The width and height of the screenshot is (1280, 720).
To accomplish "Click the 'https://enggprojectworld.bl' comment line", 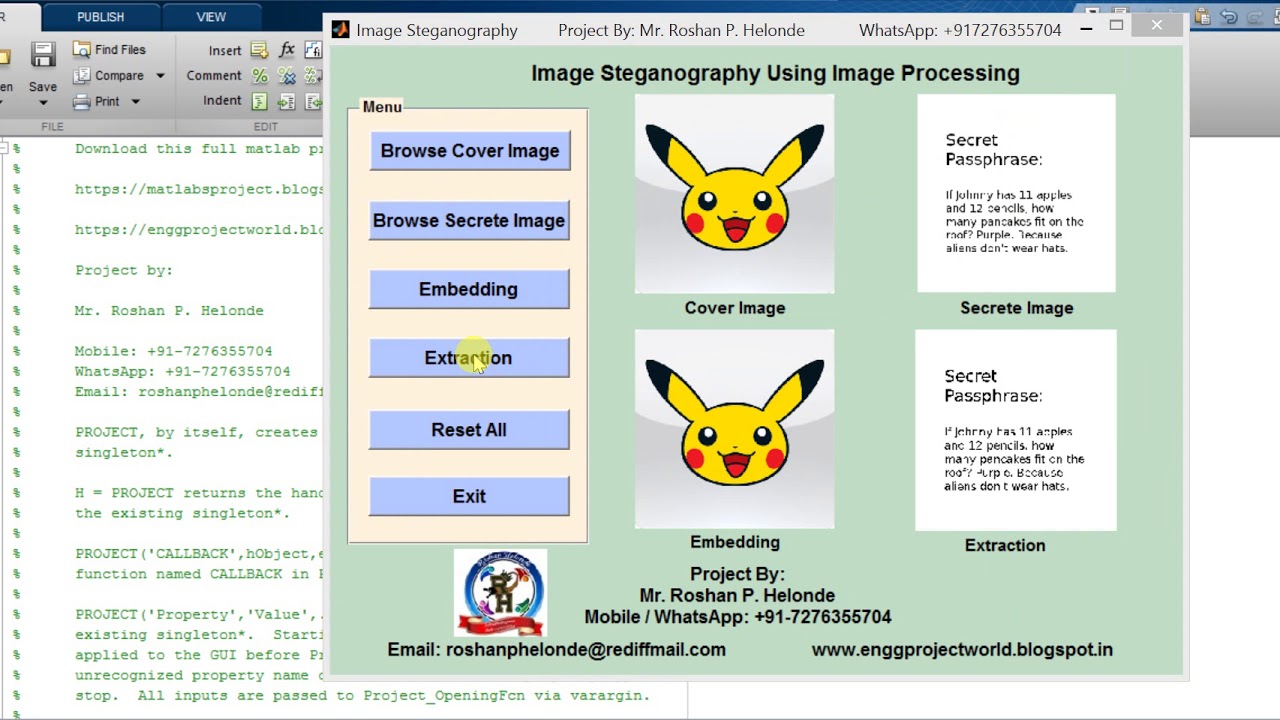I will [x=199, y=230].
